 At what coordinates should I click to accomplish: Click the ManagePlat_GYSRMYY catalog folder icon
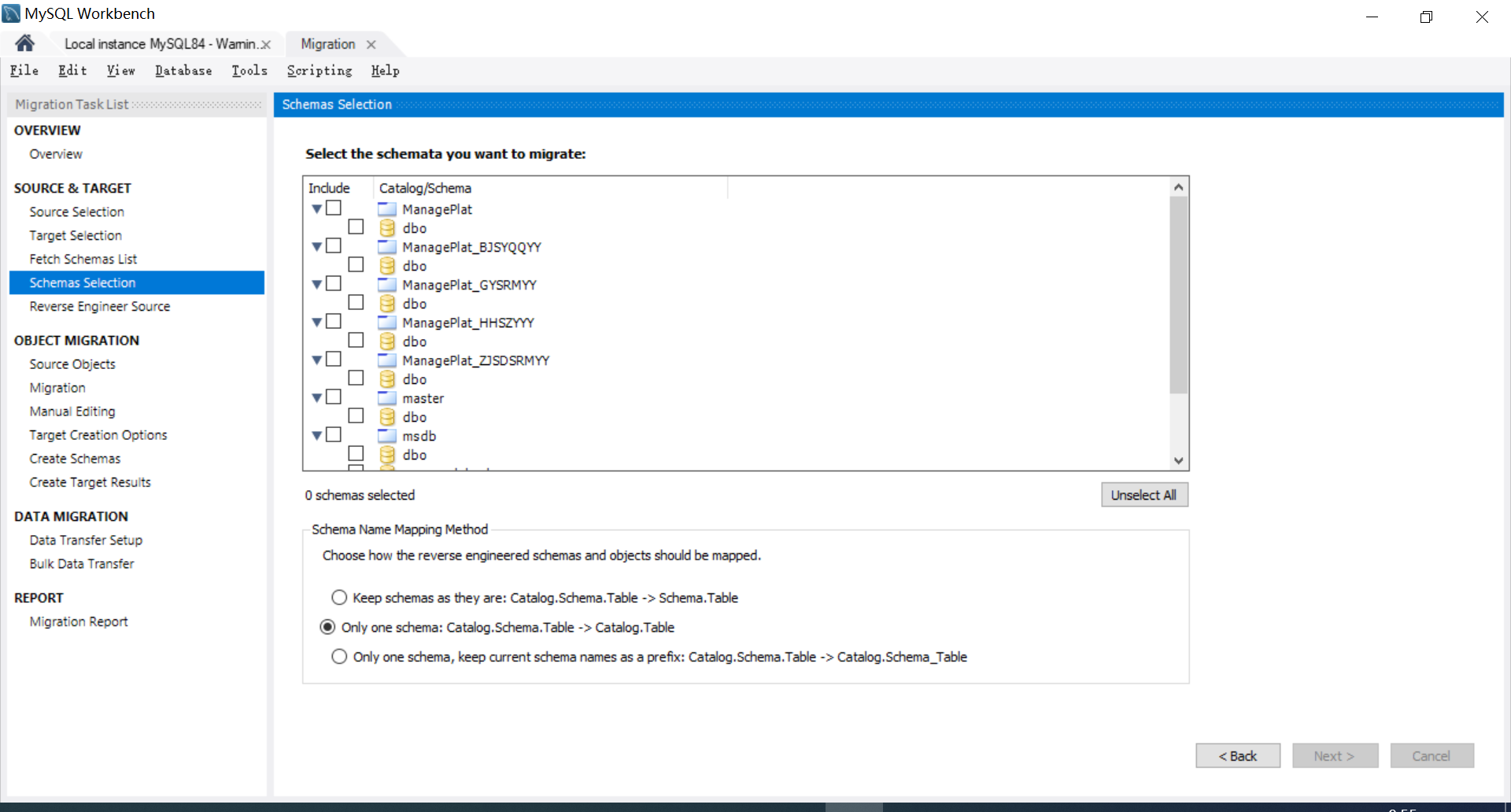pyautogui.click(x=387, y=285)
